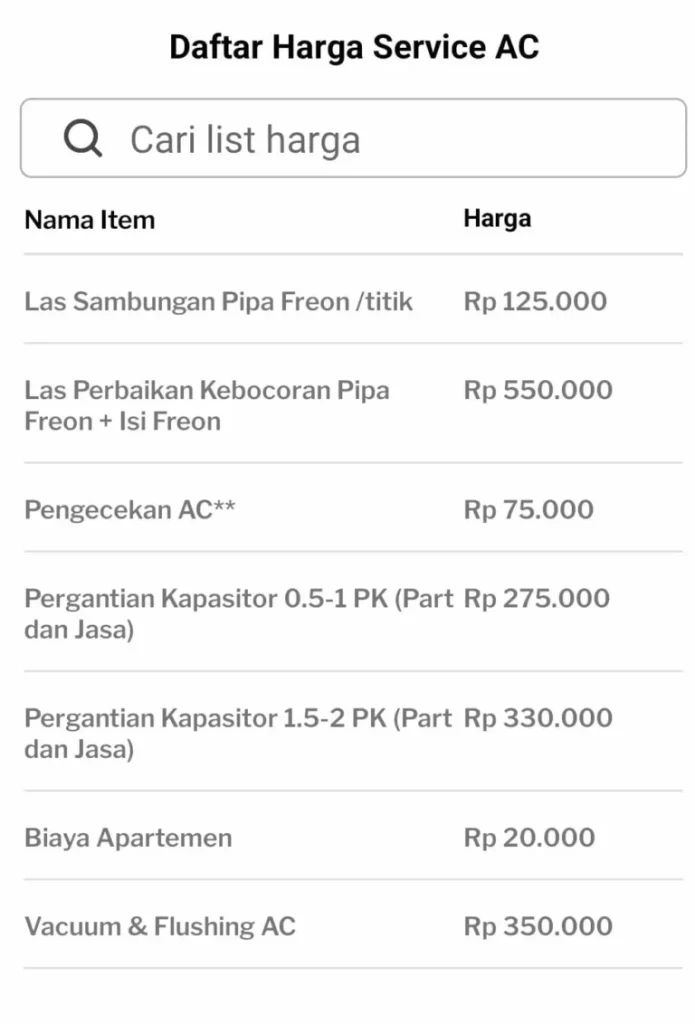Select the 'Nama Item' column header
This screenshot has height=1024, width=695.
coord(89,219)
